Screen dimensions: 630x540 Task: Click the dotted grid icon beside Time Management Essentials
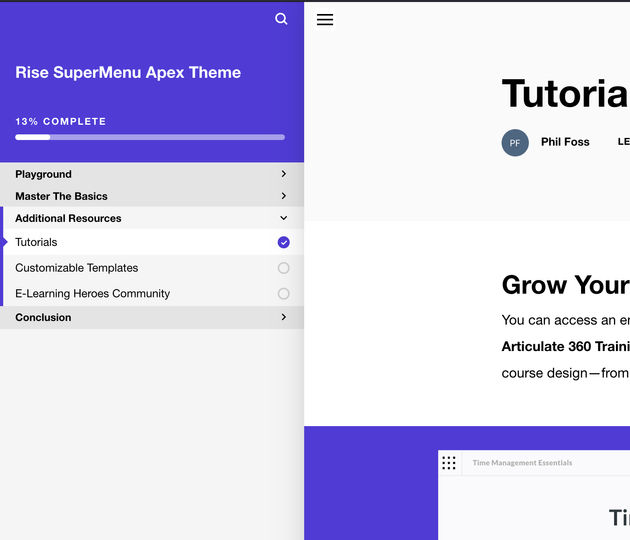pos(449,463)
